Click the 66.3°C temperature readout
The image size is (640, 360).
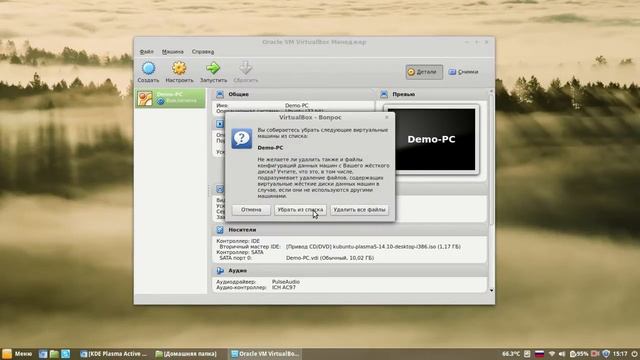click(x=511, y=354)
